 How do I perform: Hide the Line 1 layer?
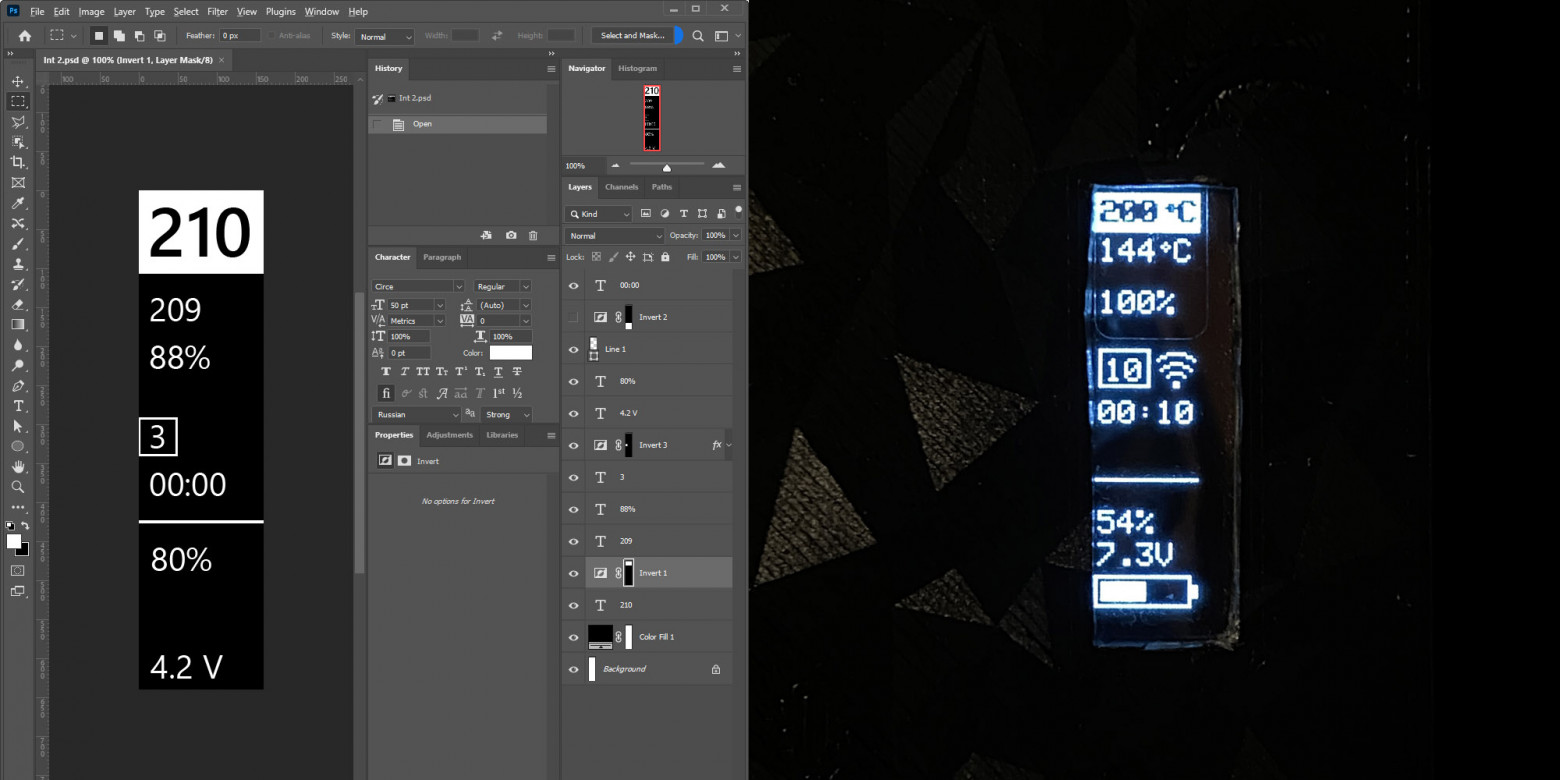[x=574, y=349]
